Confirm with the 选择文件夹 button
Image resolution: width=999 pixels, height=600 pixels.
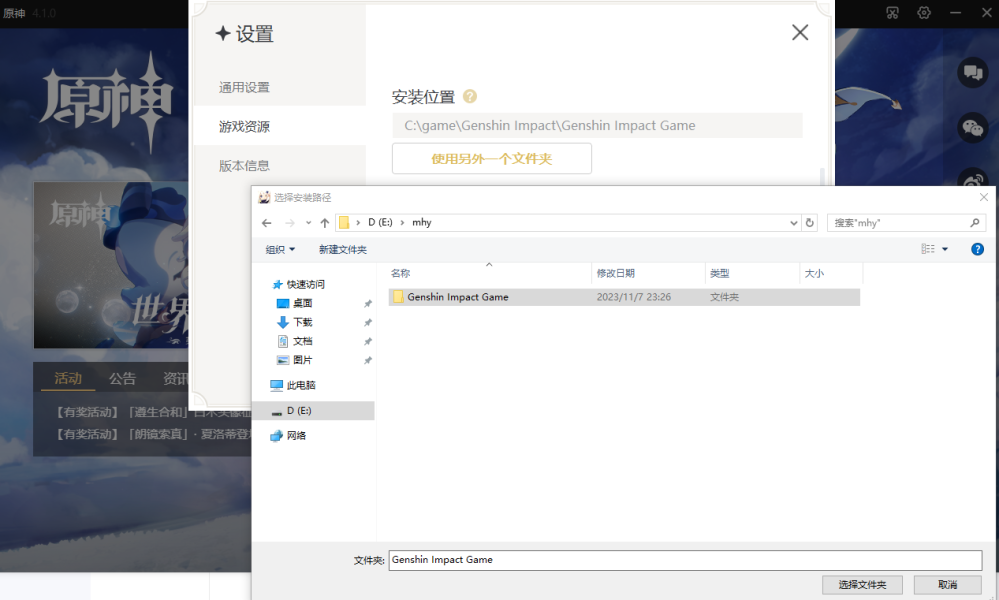point(862,585)
